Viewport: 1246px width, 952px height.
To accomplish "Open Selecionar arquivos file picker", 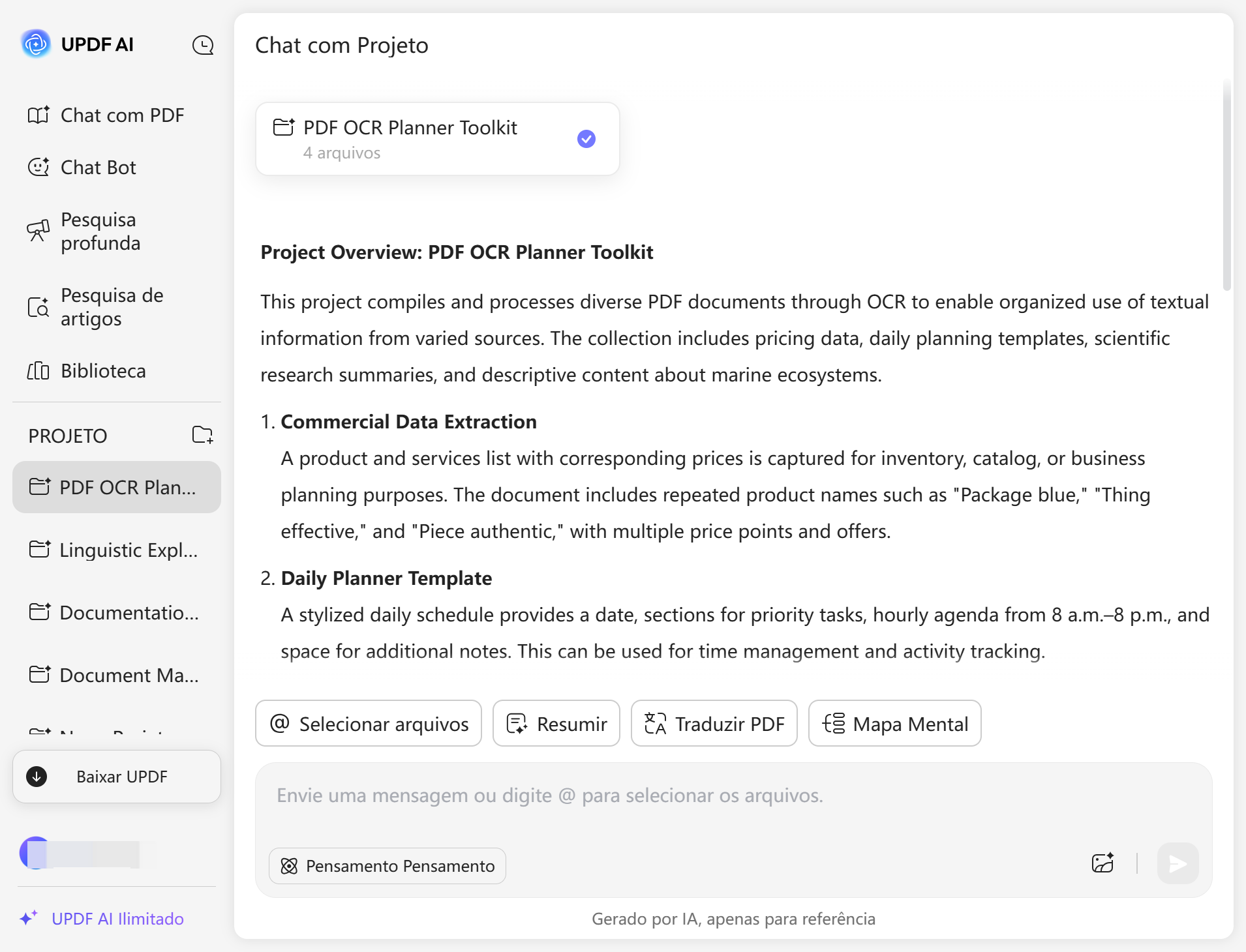I will point(369,724).
